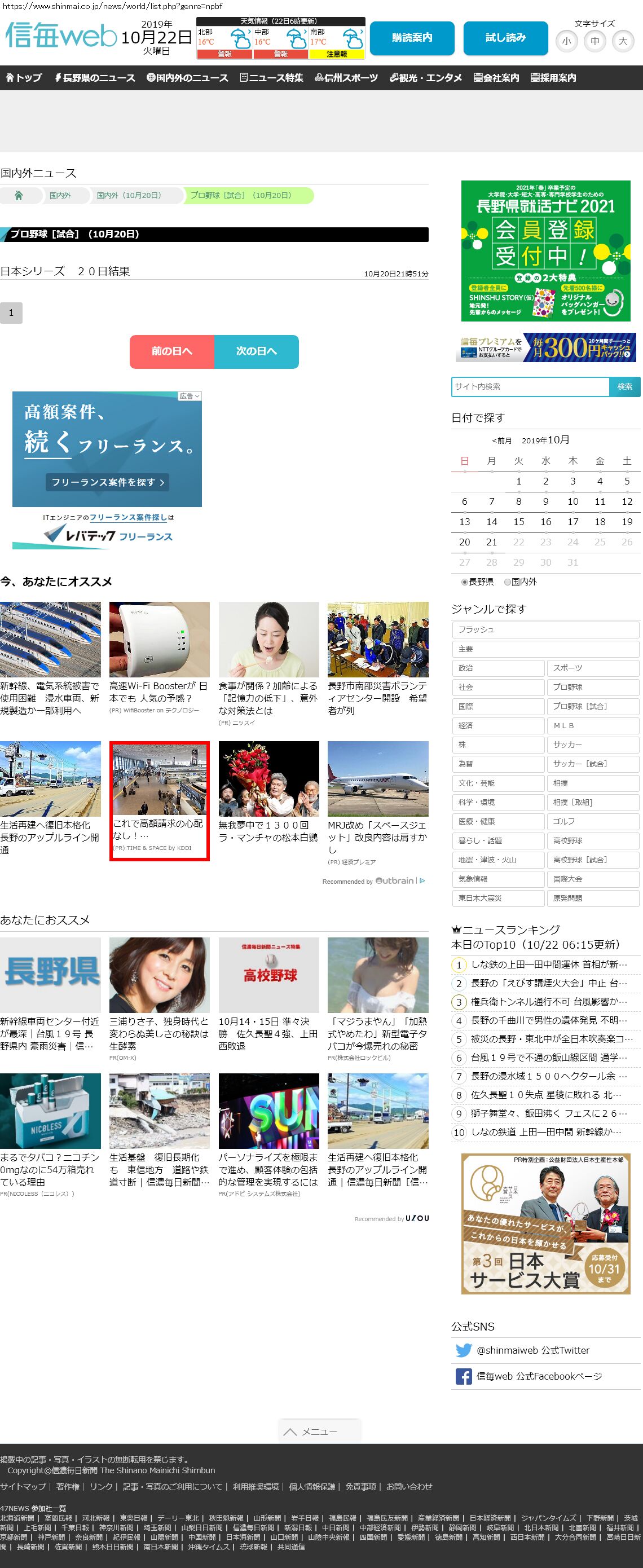Click the 南部 weather forecast icon
643x1568 pixels.
353,39
